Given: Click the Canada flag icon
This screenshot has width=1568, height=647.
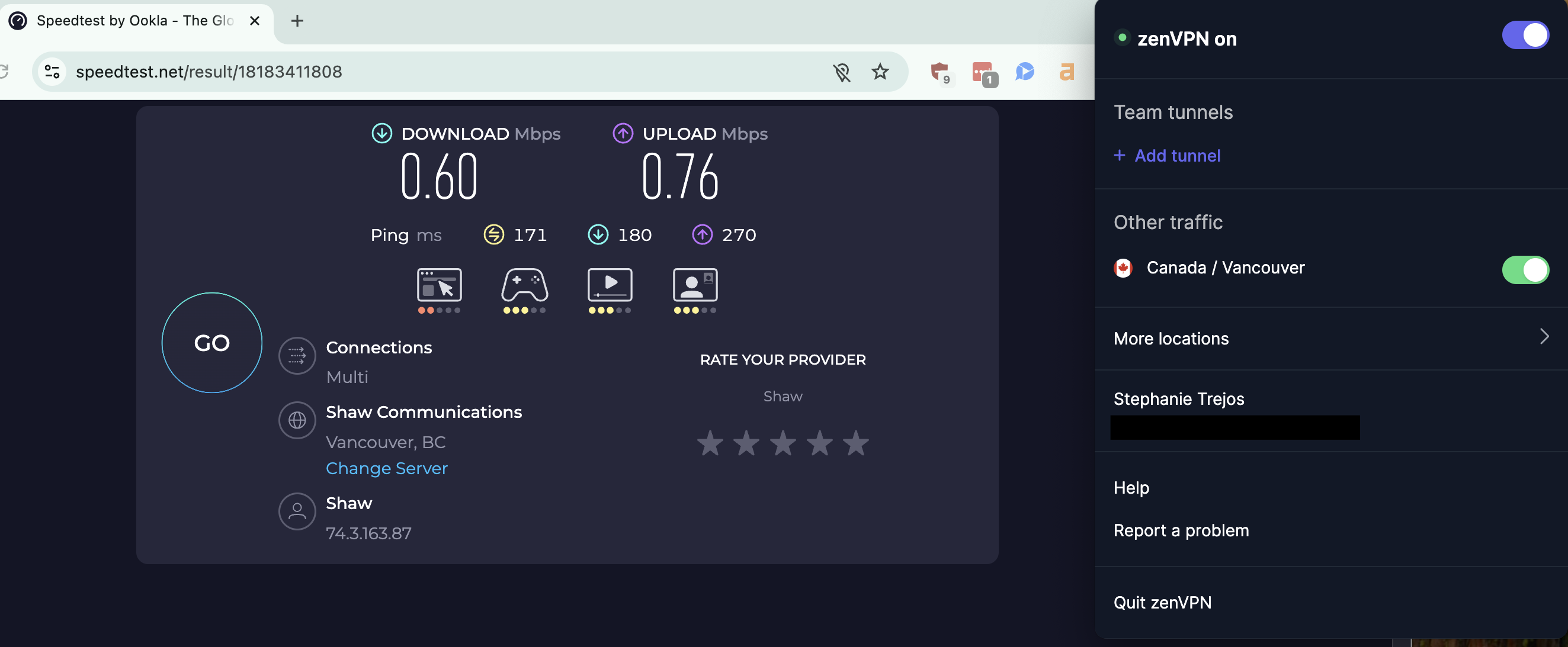Looking at the screenshot, I should 1123,268.
